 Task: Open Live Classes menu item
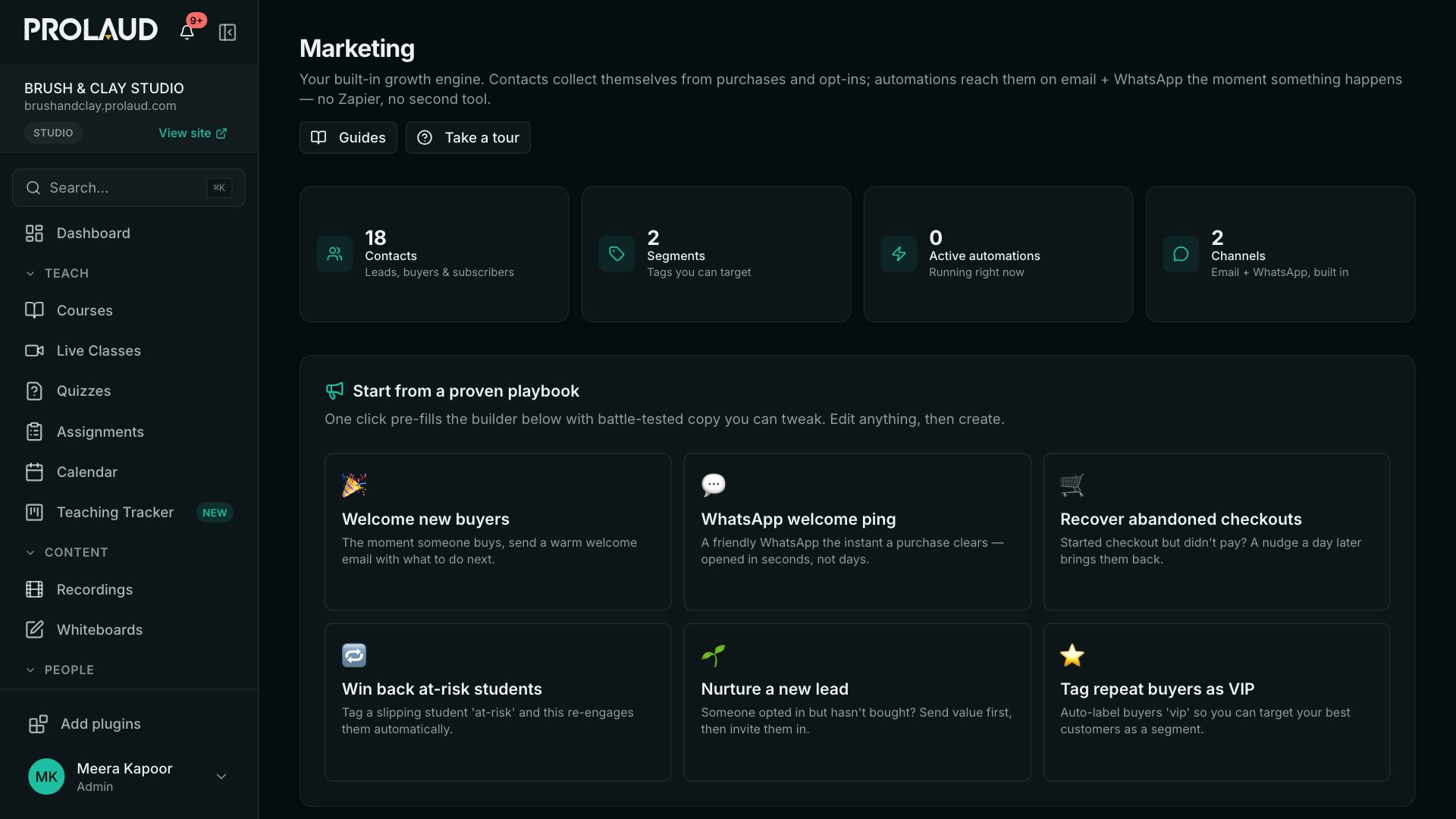point(129,350)
